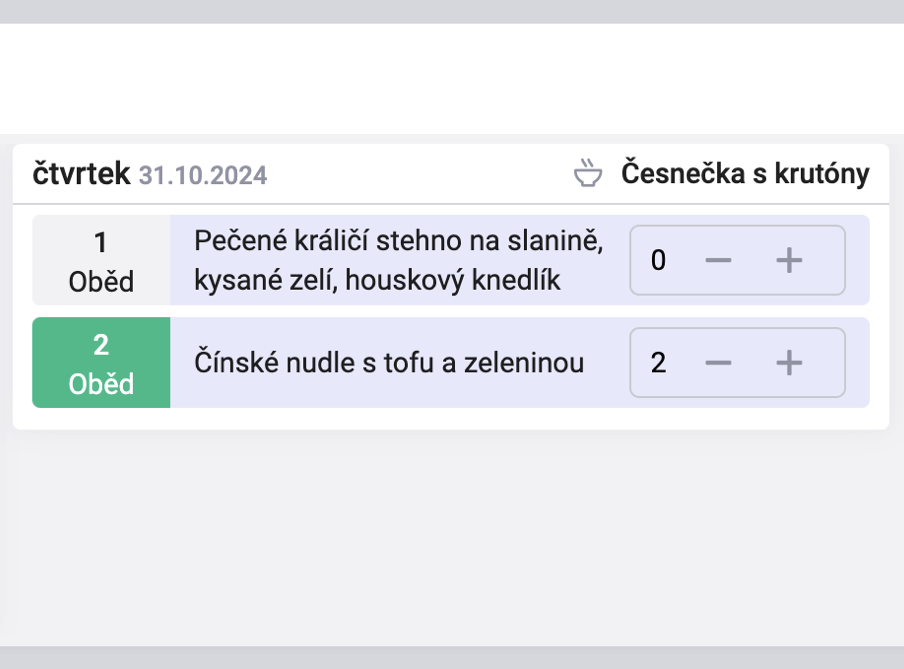904x669 pixels.
Task: Click the date 31.10.2024
Action: click(203, 176)
